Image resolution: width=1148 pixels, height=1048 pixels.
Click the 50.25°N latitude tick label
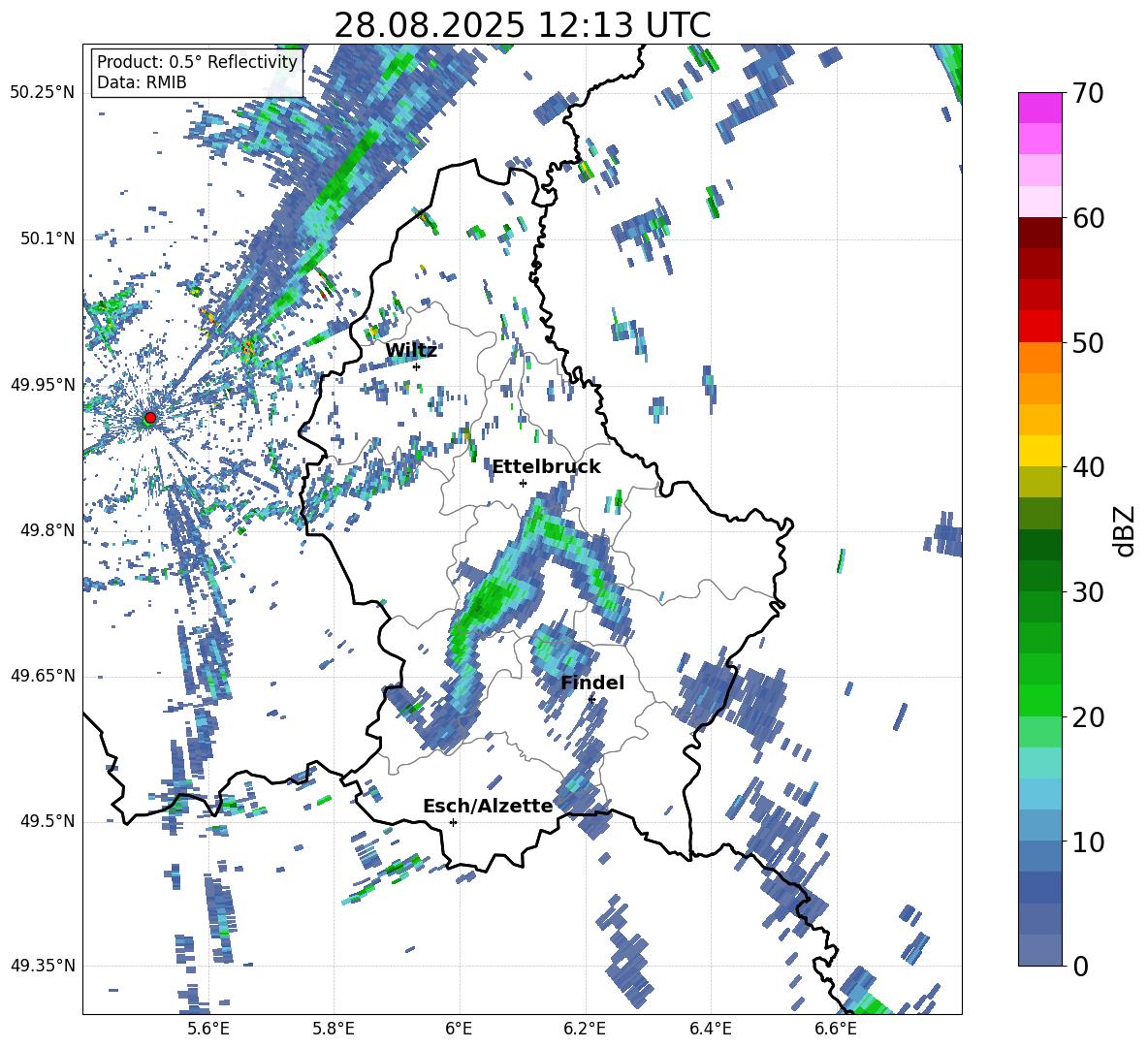tap(43, 93)
